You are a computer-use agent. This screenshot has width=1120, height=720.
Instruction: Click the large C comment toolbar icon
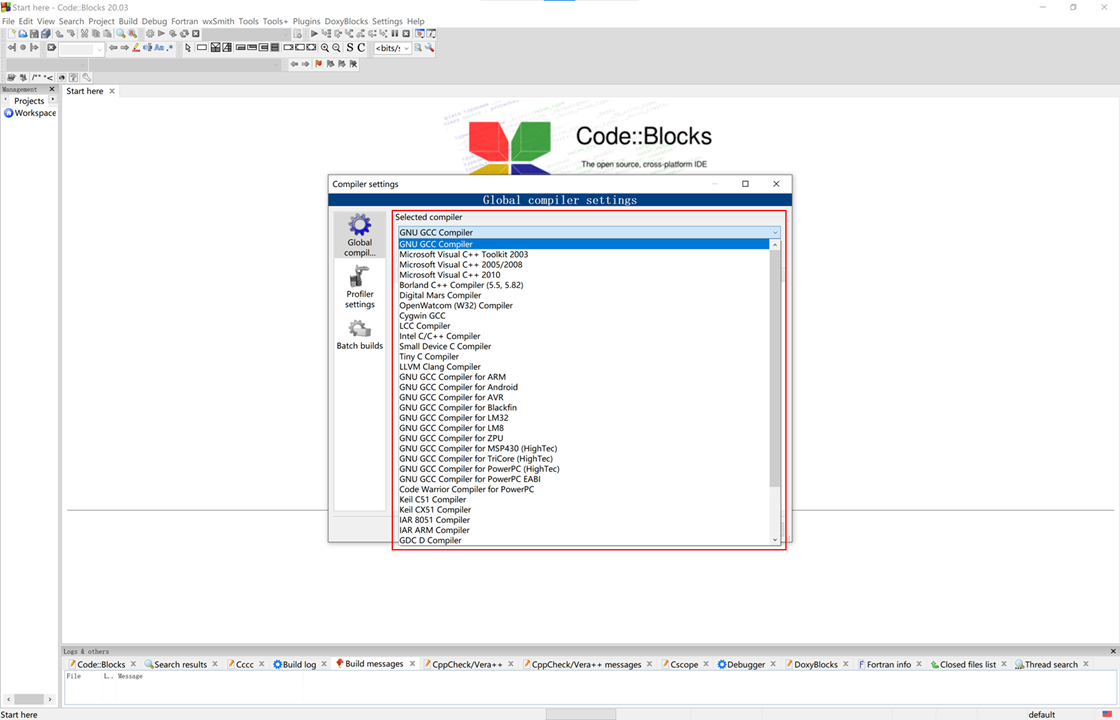tap(361, 48)
